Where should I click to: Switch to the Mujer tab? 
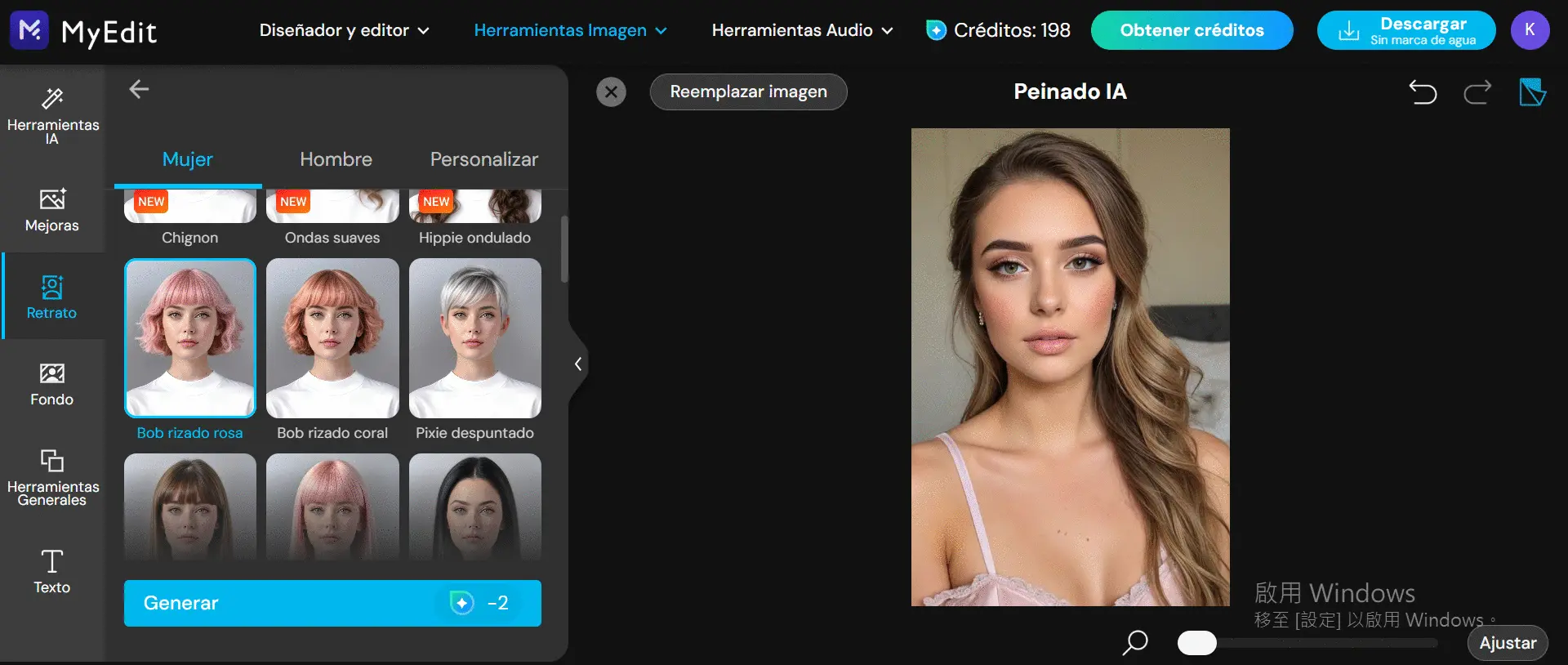[188, 159]
